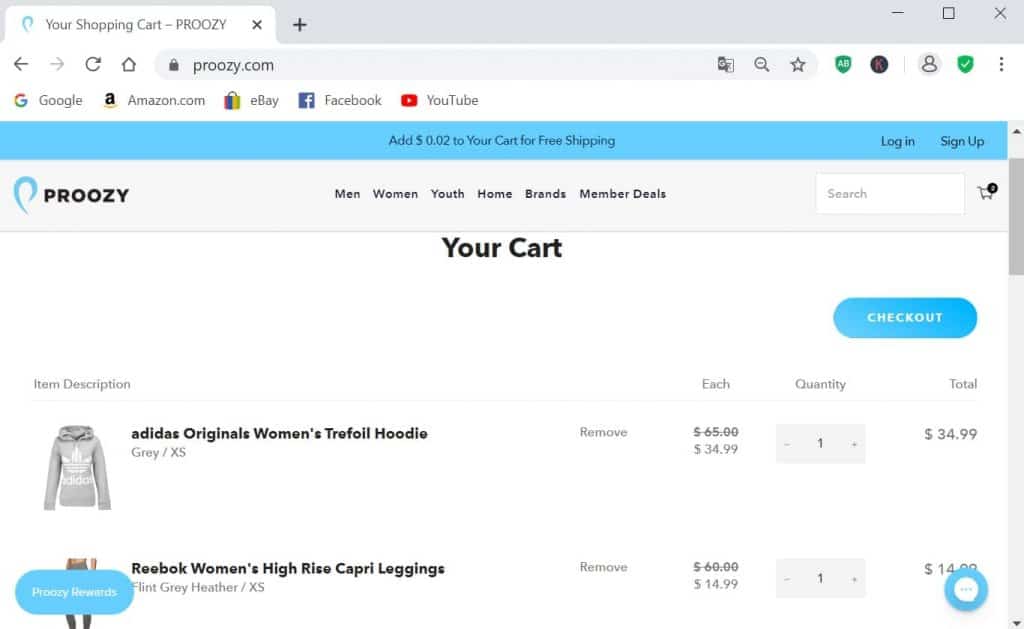Click the Sign Up link
1024x629 pixels.
coord(962,141)
